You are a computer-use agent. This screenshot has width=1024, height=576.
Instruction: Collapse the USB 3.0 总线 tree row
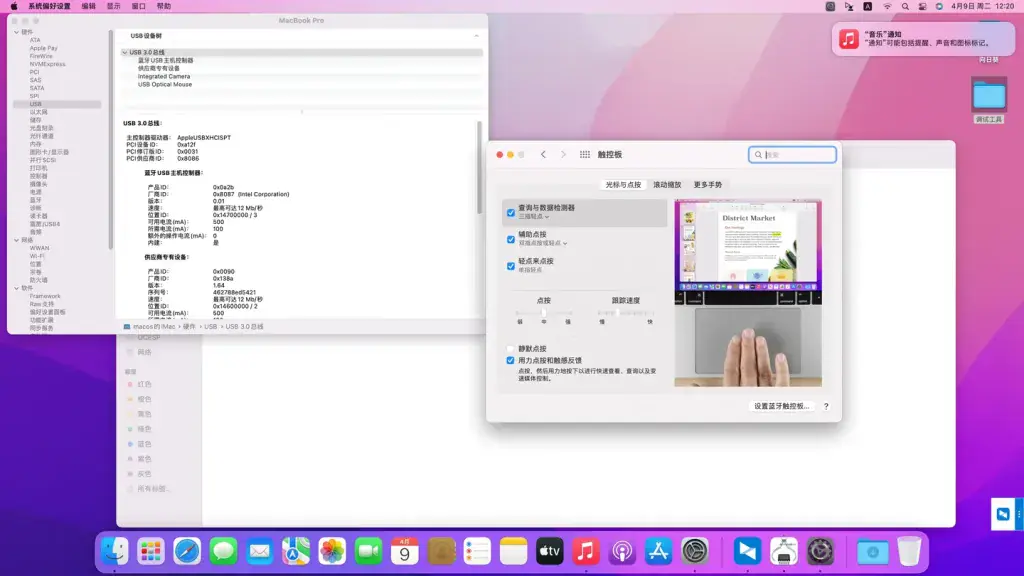[125, 52]
